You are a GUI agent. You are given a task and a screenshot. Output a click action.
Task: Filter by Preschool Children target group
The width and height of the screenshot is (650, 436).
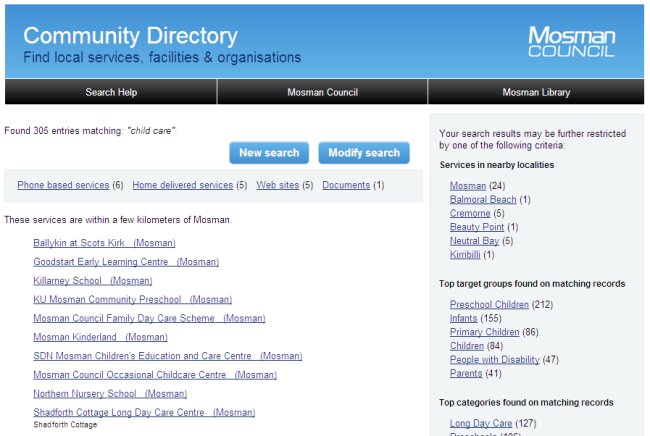(x=489, y=305)
